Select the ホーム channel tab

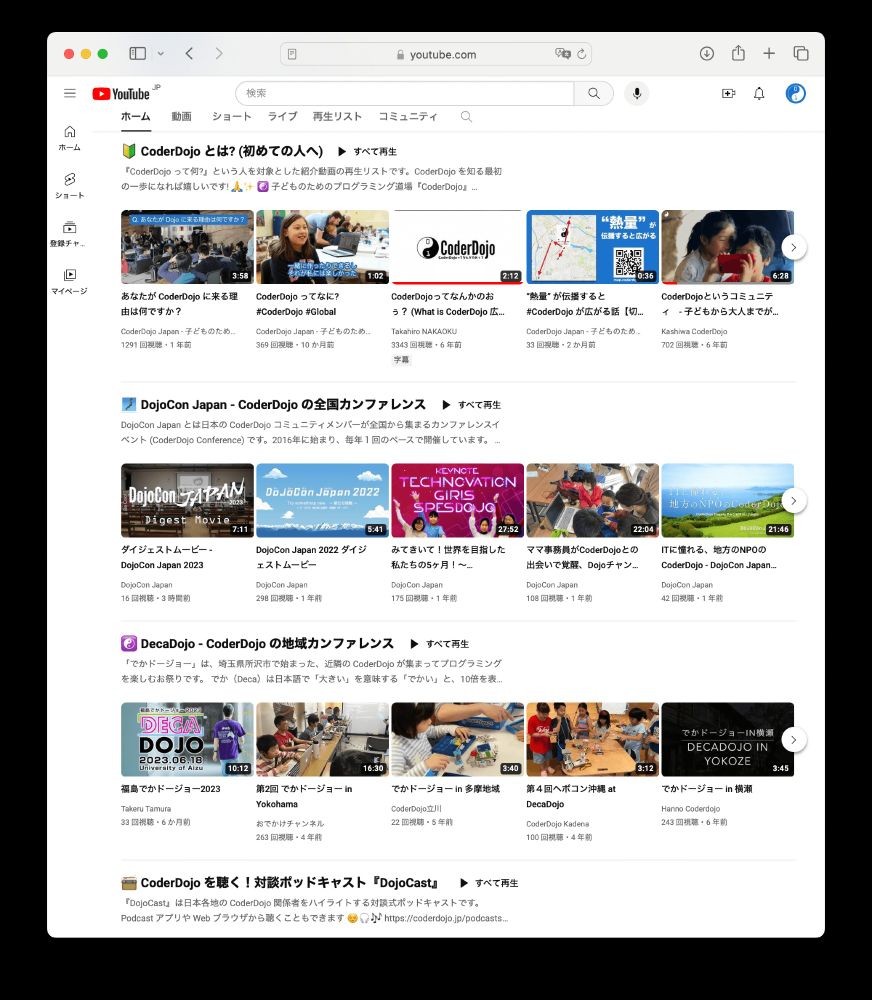pos(136,116)
